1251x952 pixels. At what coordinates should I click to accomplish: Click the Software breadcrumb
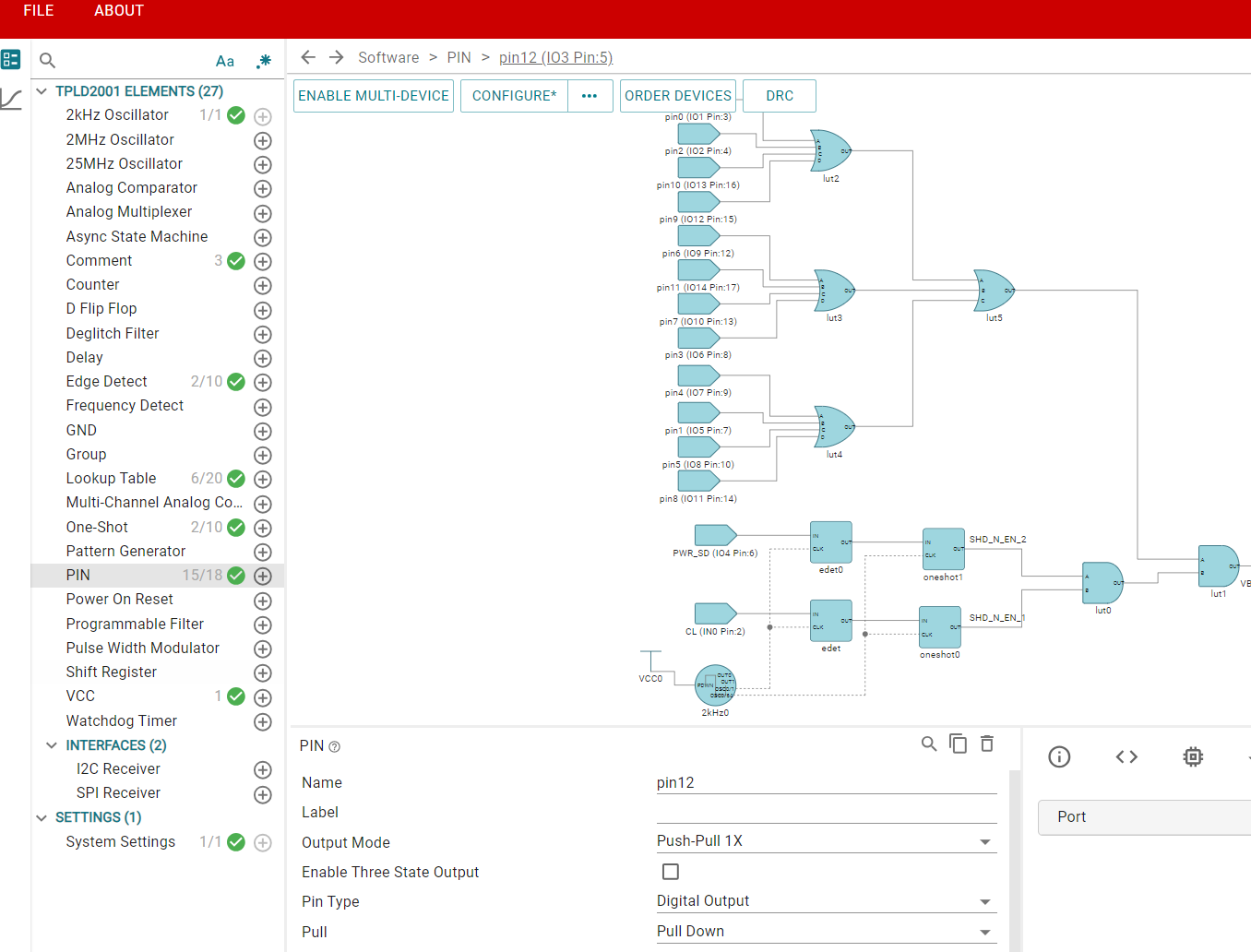click(388, 57)
